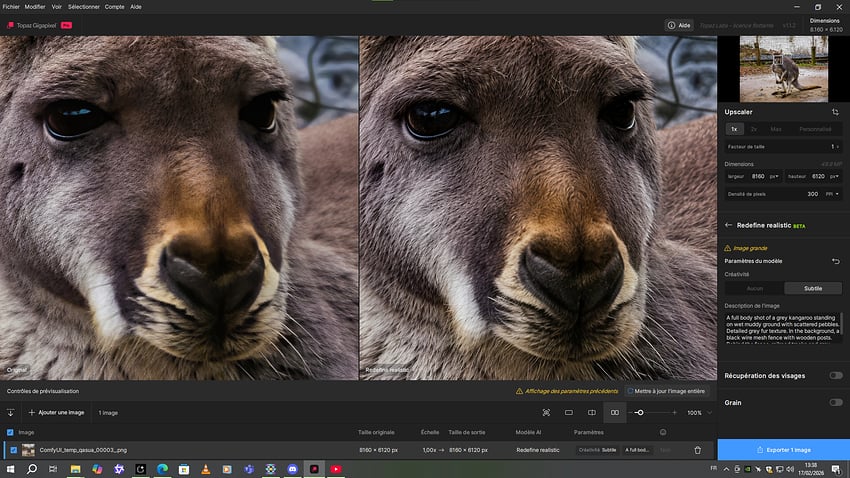
Task: Open the px unit dropdown beside largeur
Action: pyautogui.click(x=774, y=176)
